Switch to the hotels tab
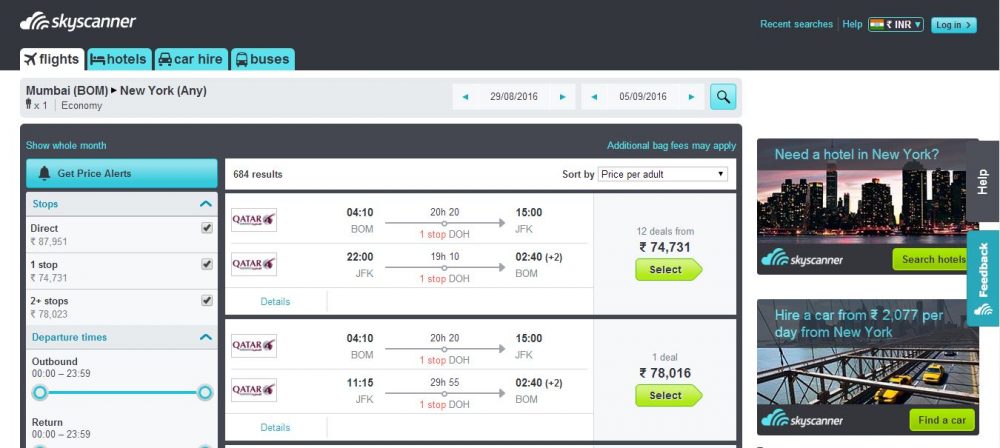The width and height of the screenshot is (1000, 448). (119, 59)
